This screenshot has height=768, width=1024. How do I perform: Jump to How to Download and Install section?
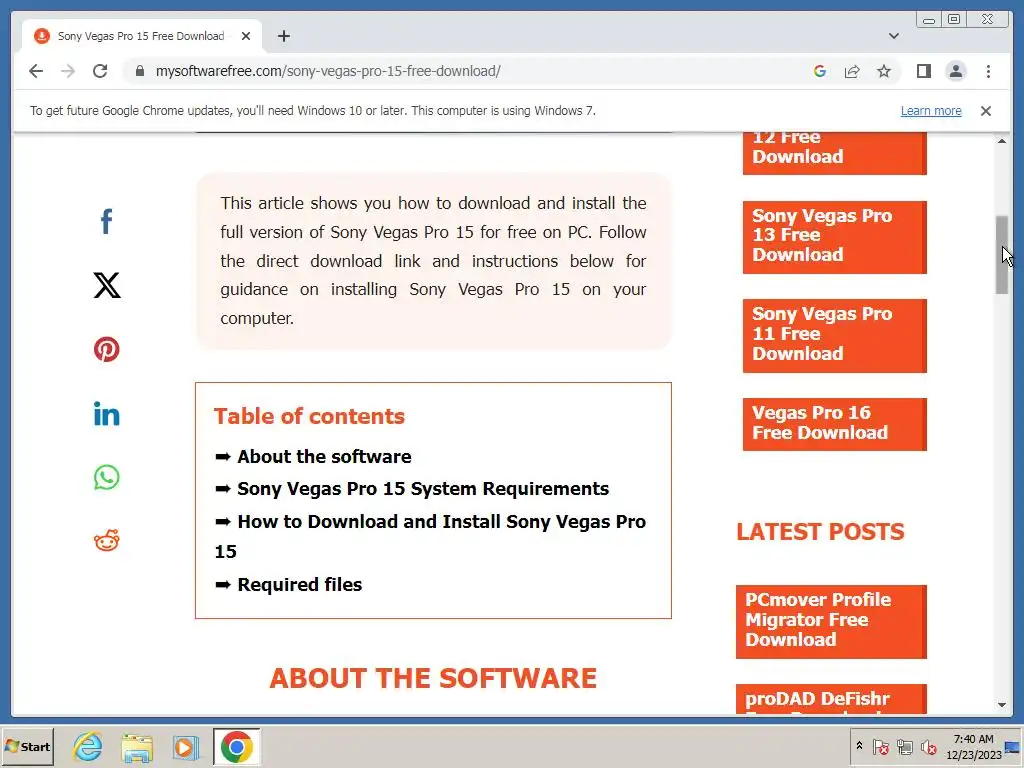pyautogui.click(x=430, y=536)
